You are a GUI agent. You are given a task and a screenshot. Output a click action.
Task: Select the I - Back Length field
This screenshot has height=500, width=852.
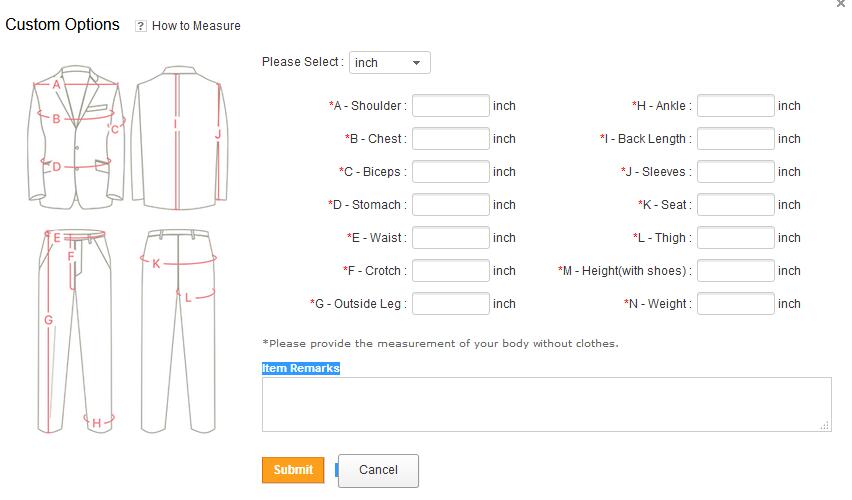pyautogui.click(x=736, y=139)
